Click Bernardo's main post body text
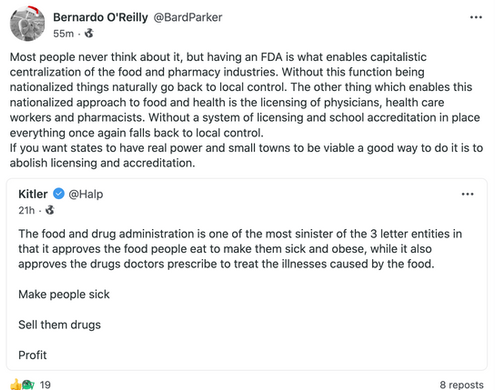The height and width of the screenshot is (390, 495). point(246,110)
